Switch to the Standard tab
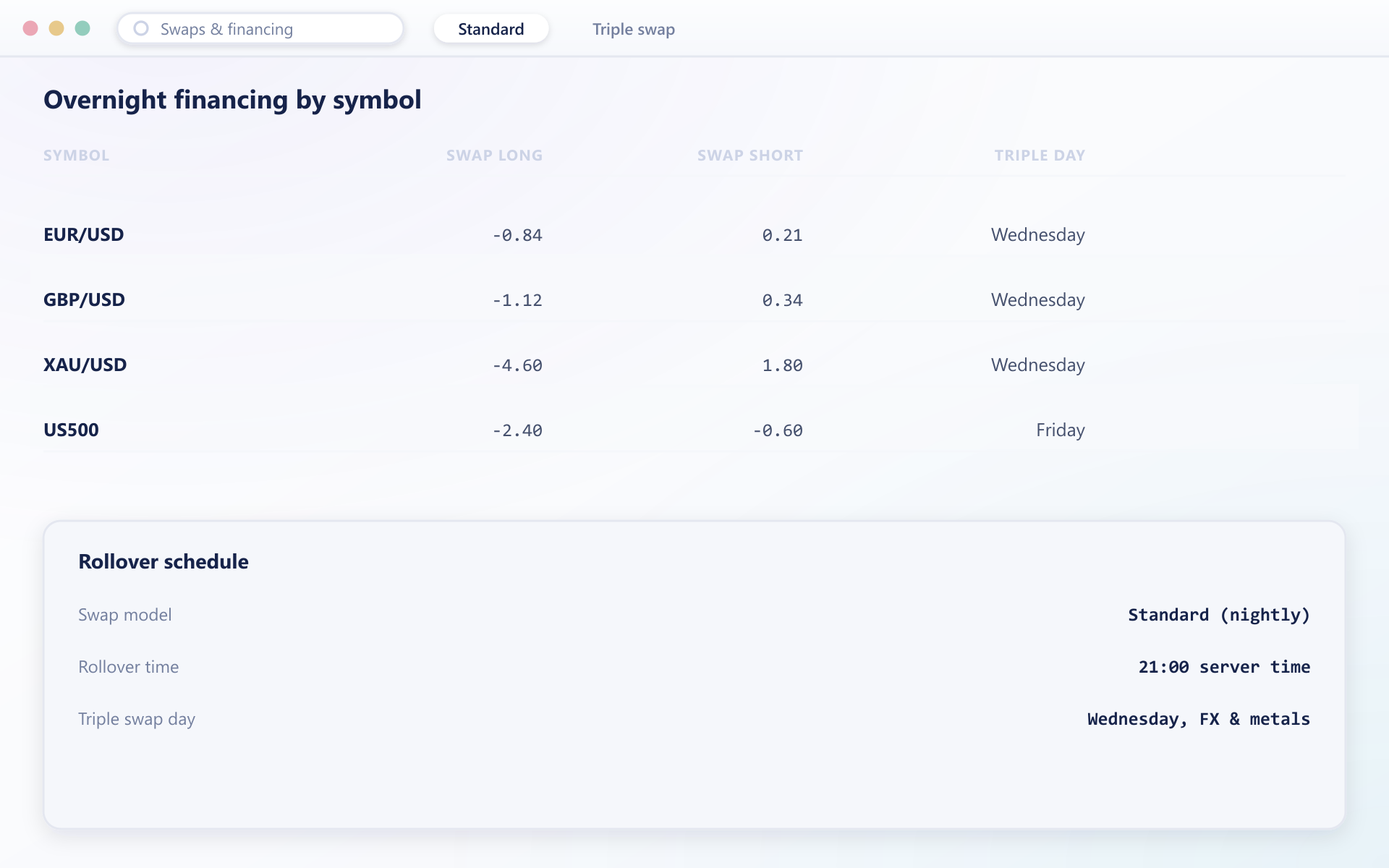 point(491,29)
